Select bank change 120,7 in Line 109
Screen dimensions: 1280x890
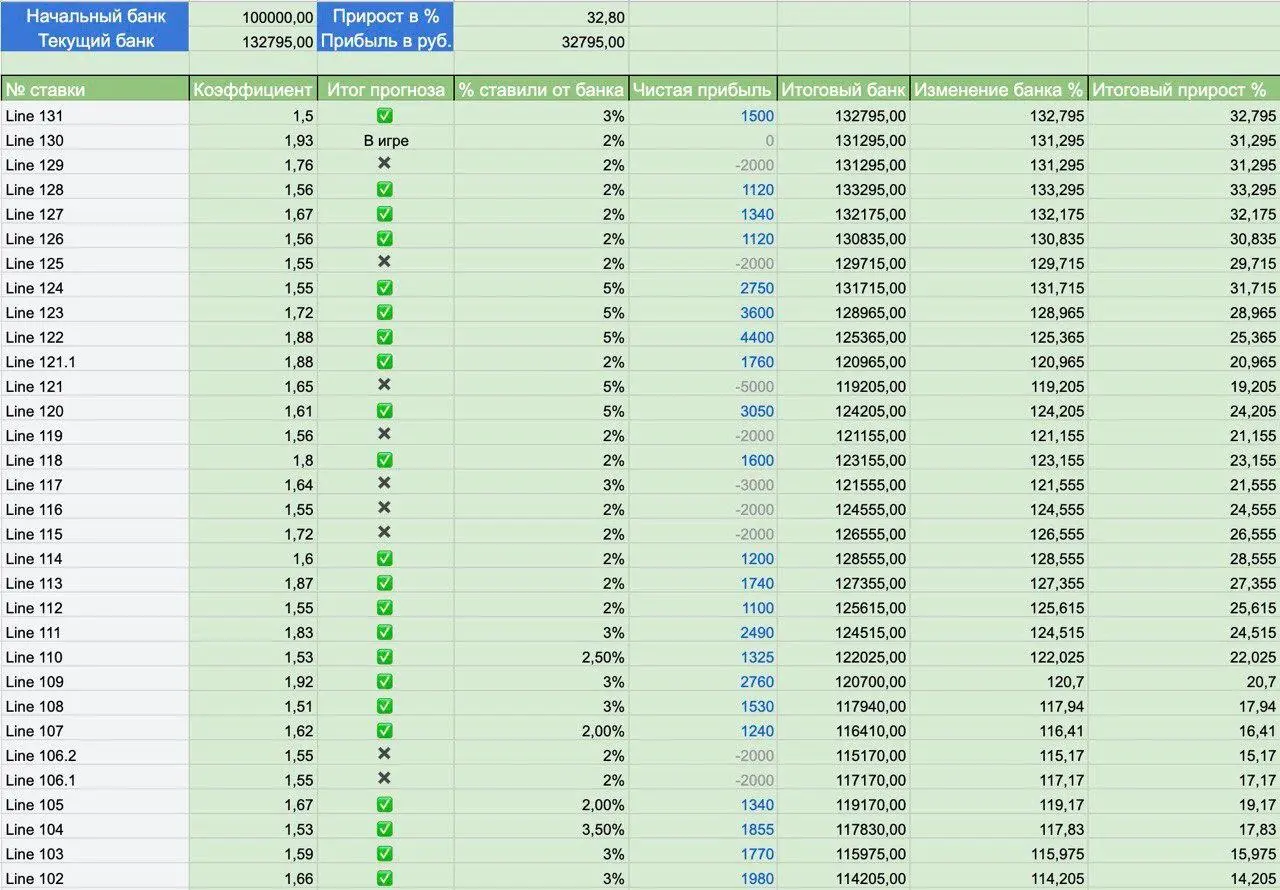1065,682
